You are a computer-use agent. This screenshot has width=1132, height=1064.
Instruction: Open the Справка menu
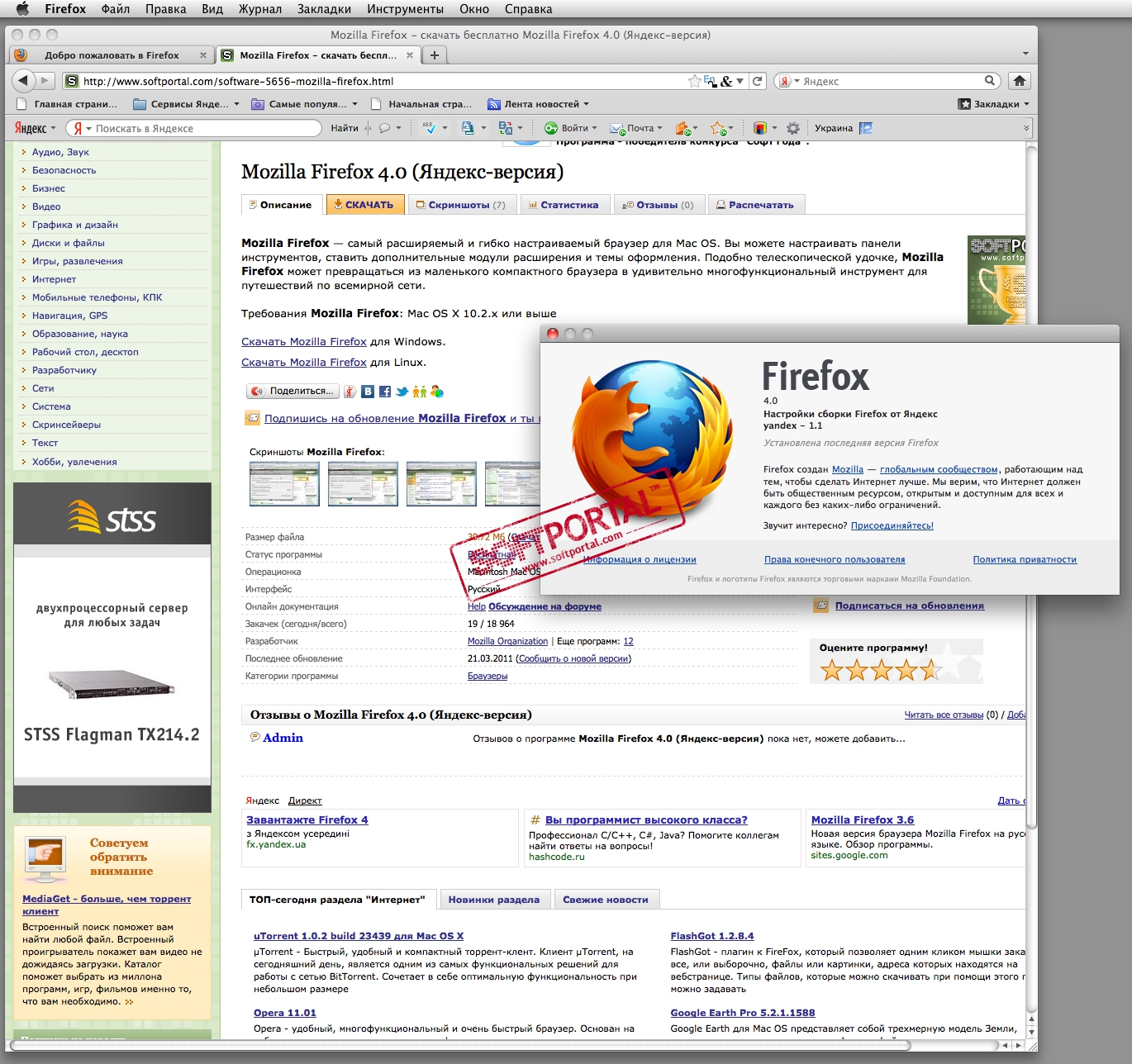(529, 9)
